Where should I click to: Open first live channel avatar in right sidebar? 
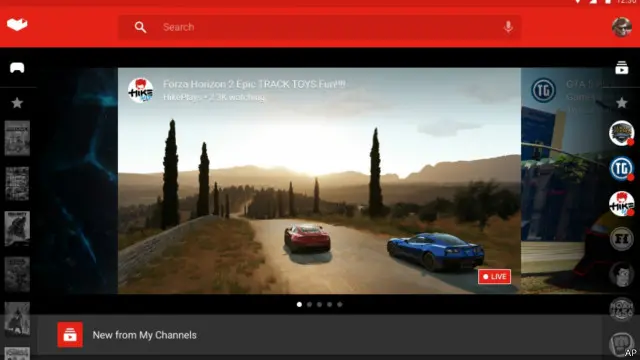(x=622, y=133)
